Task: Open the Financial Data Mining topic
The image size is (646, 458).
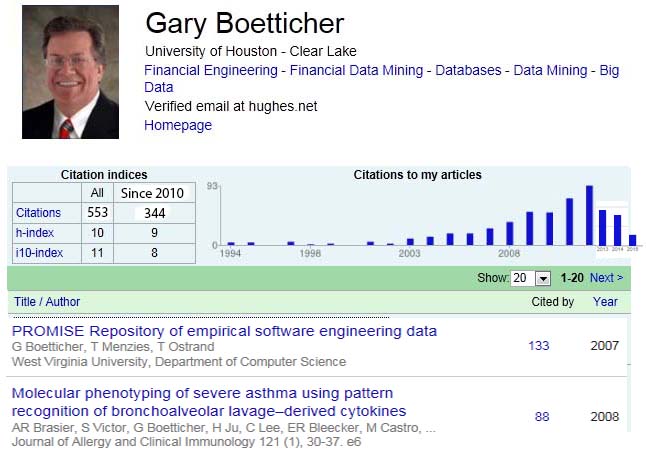Action: pos(356,70)
